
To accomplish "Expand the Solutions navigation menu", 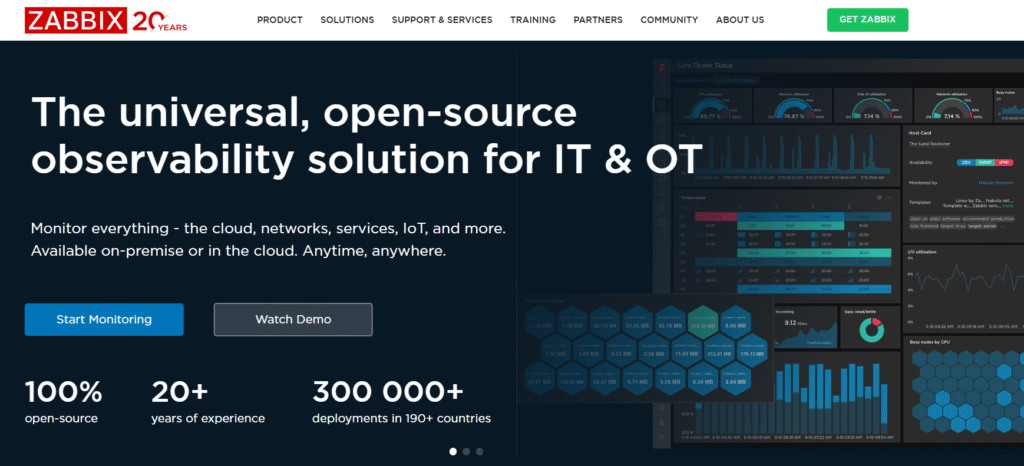I will (x=347, y=20).
